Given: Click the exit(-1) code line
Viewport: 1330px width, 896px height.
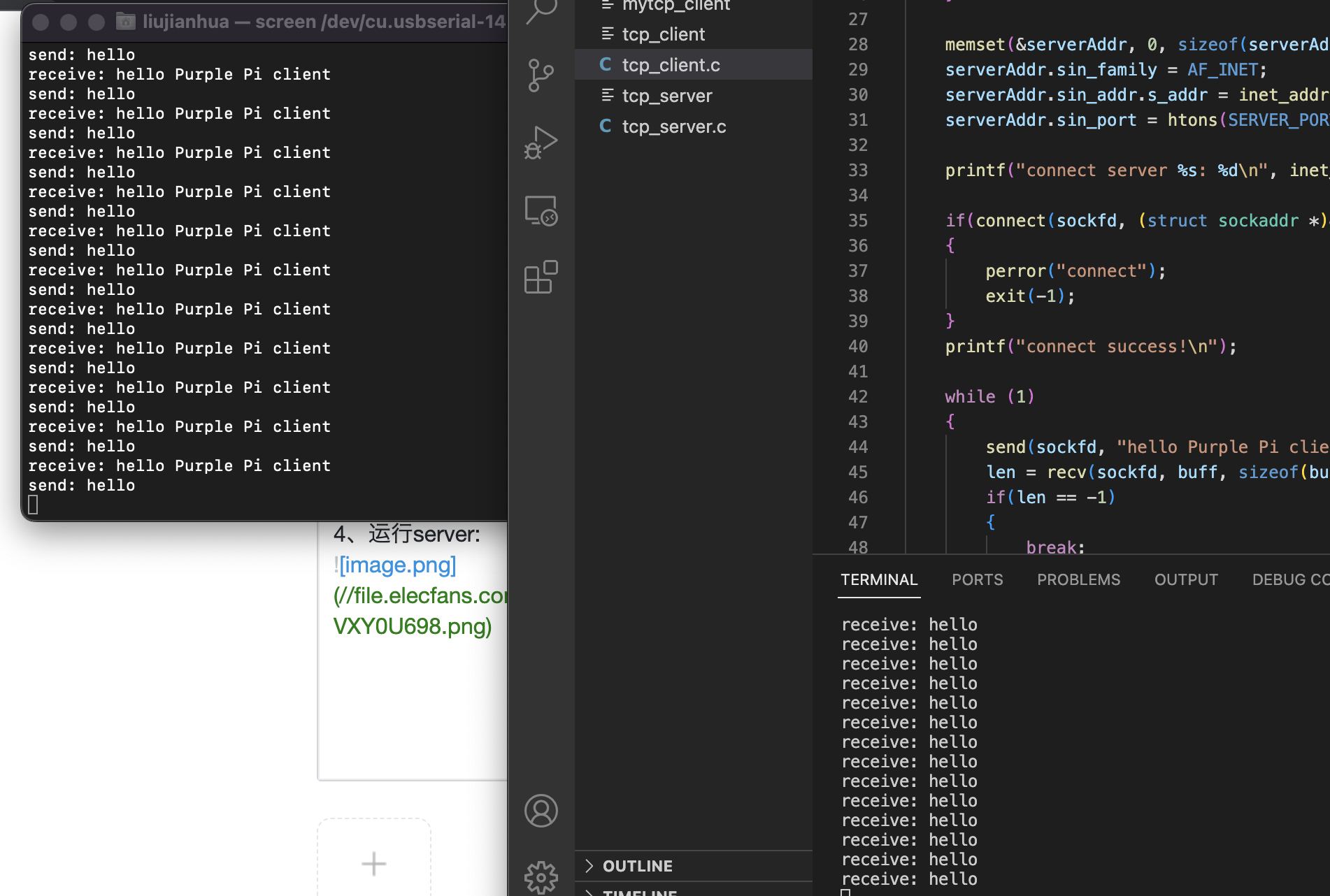Looking at the screenshot, I should click(x=1030, y=296).
